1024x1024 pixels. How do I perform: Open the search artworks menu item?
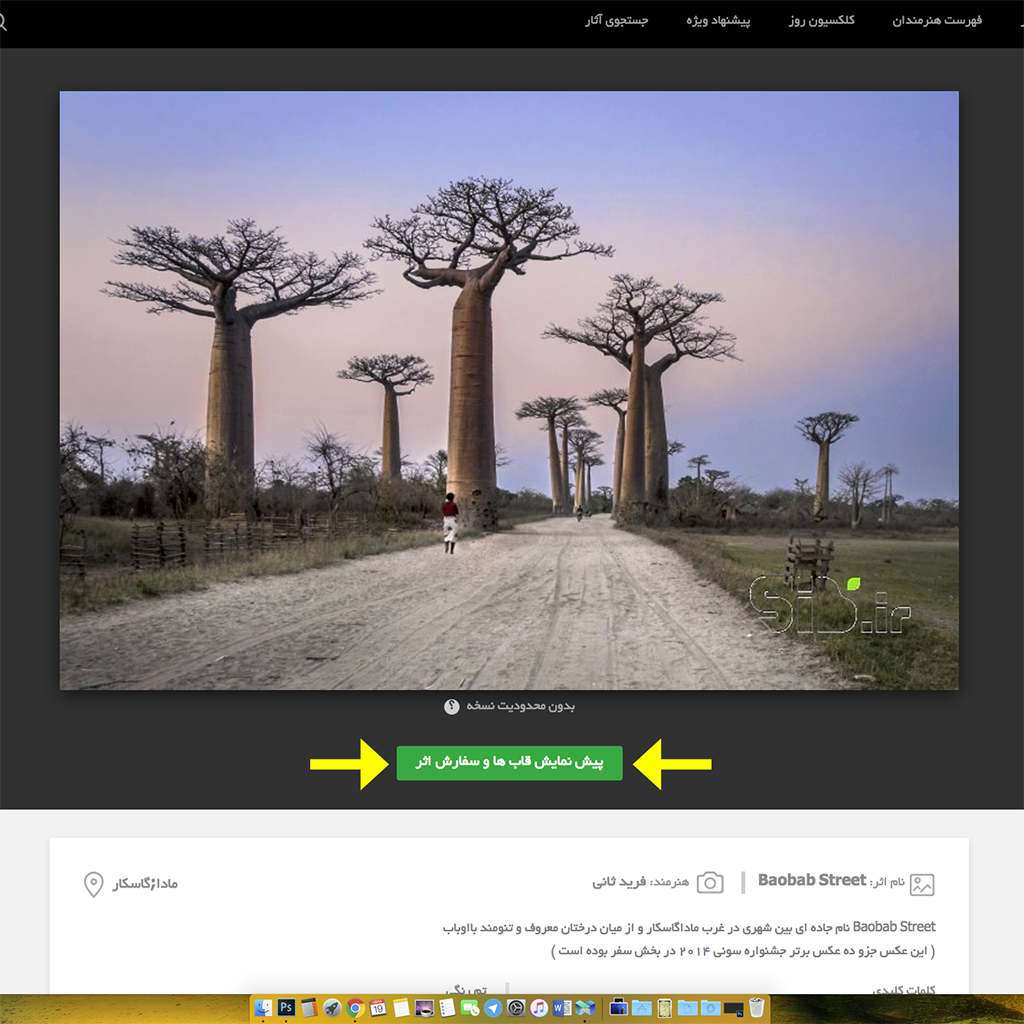(x=616, y=20)
